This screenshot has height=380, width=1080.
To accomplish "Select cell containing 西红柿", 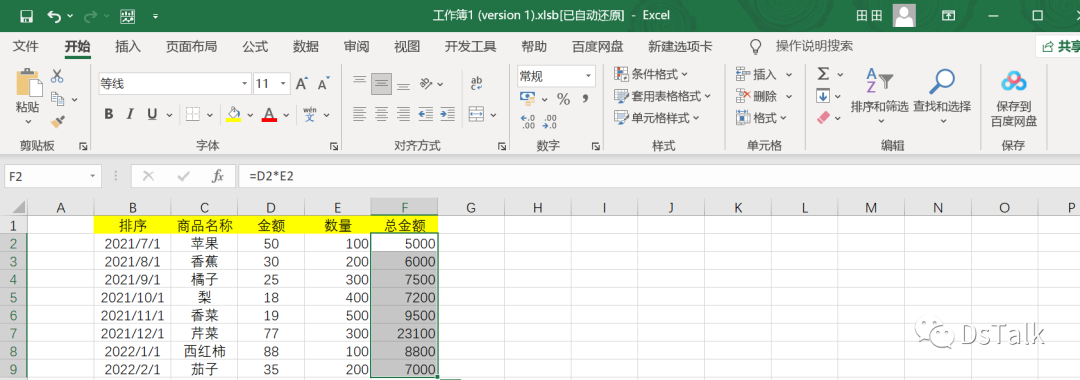I will point(204,351).
